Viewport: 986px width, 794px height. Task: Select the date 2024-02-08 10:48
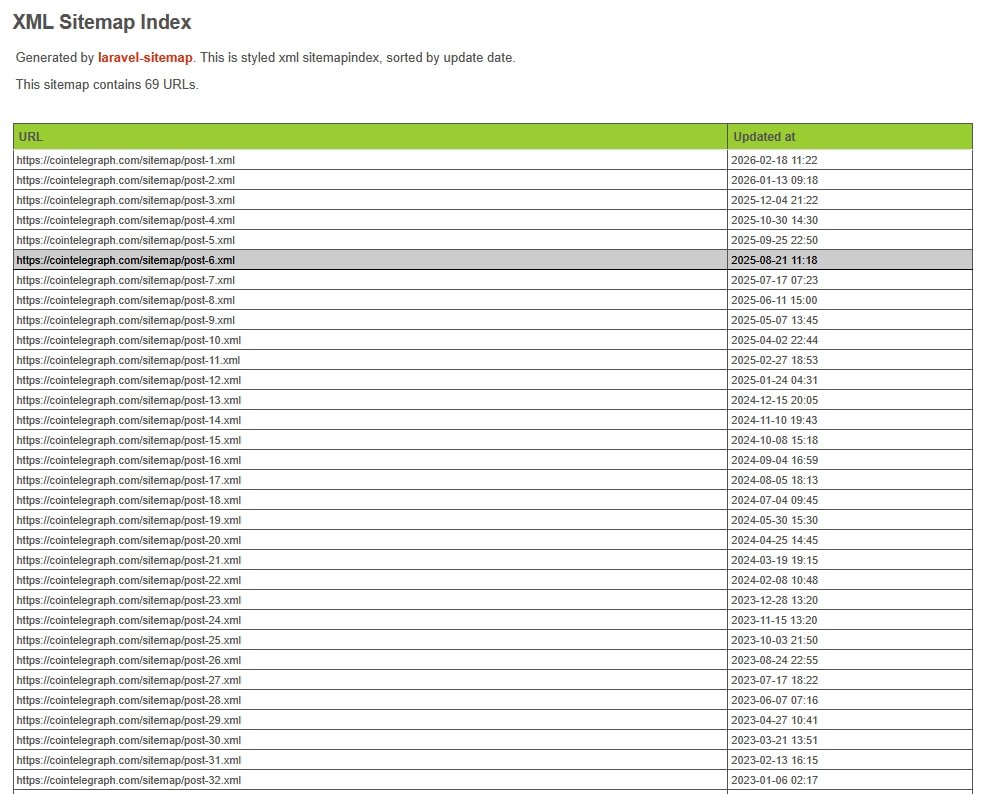774,580
